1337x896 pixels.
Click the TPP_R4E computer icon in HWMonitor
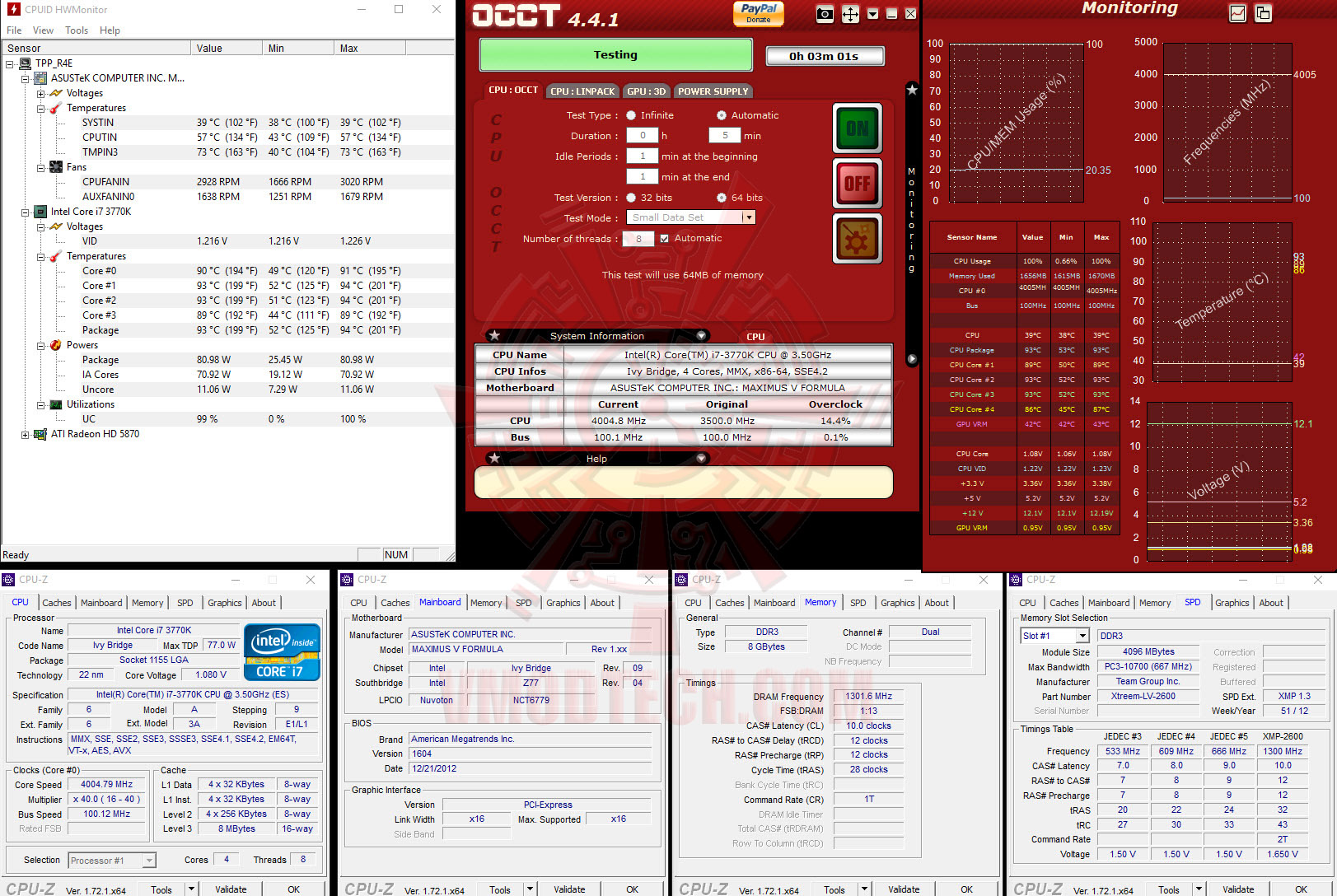(x=26, y=63)
